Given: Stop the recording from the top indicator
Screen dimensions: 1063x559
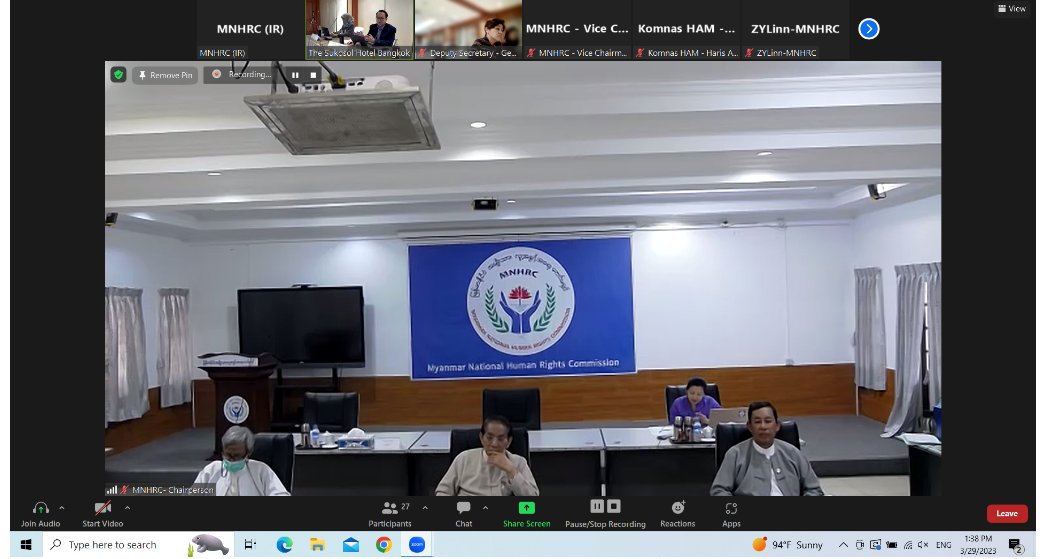Looking at the screenshot, I should click(313, 75).
